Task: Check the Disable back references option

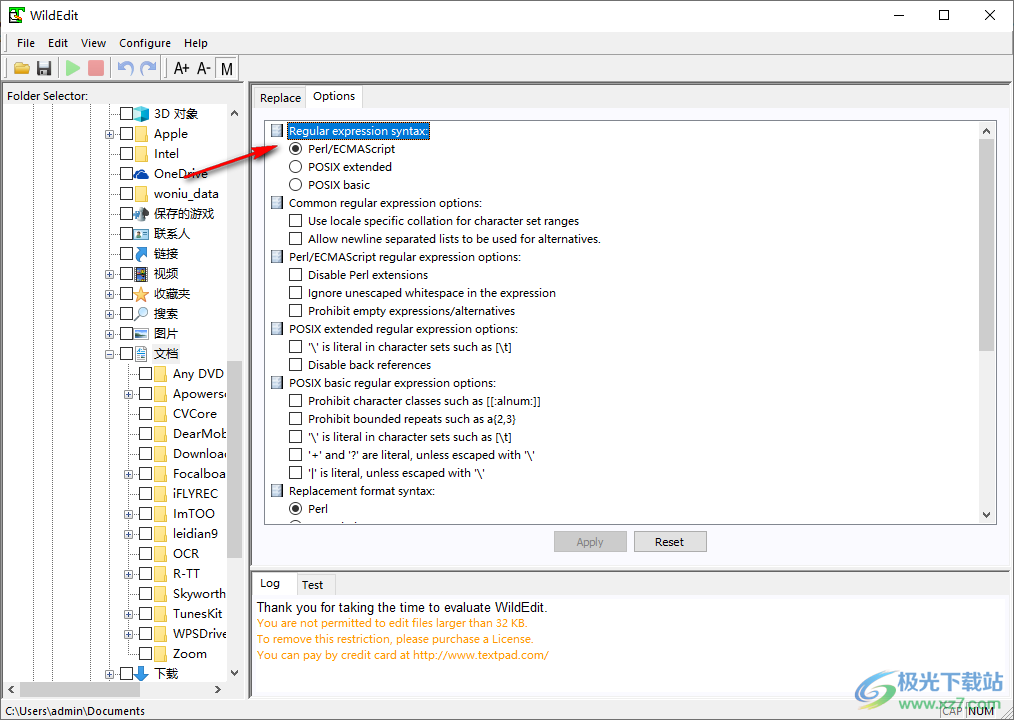Action: pyautogui.click(x=295, y=365)
